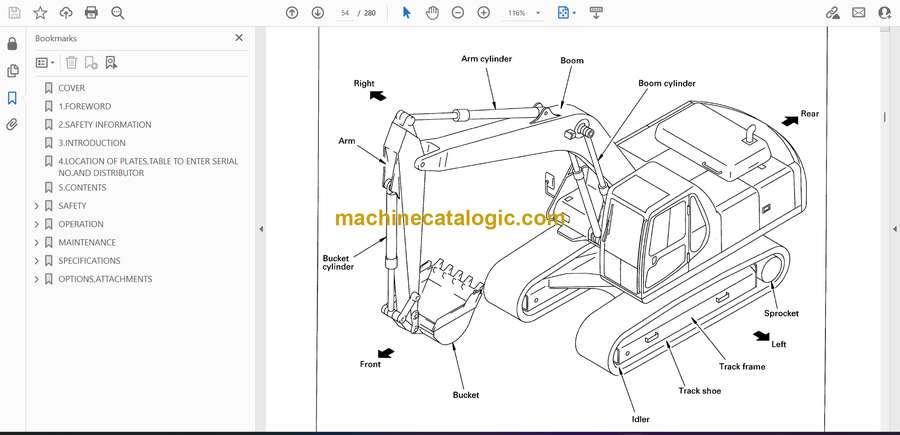Click the share link icon
900x435 pixels.
(832, 13)
